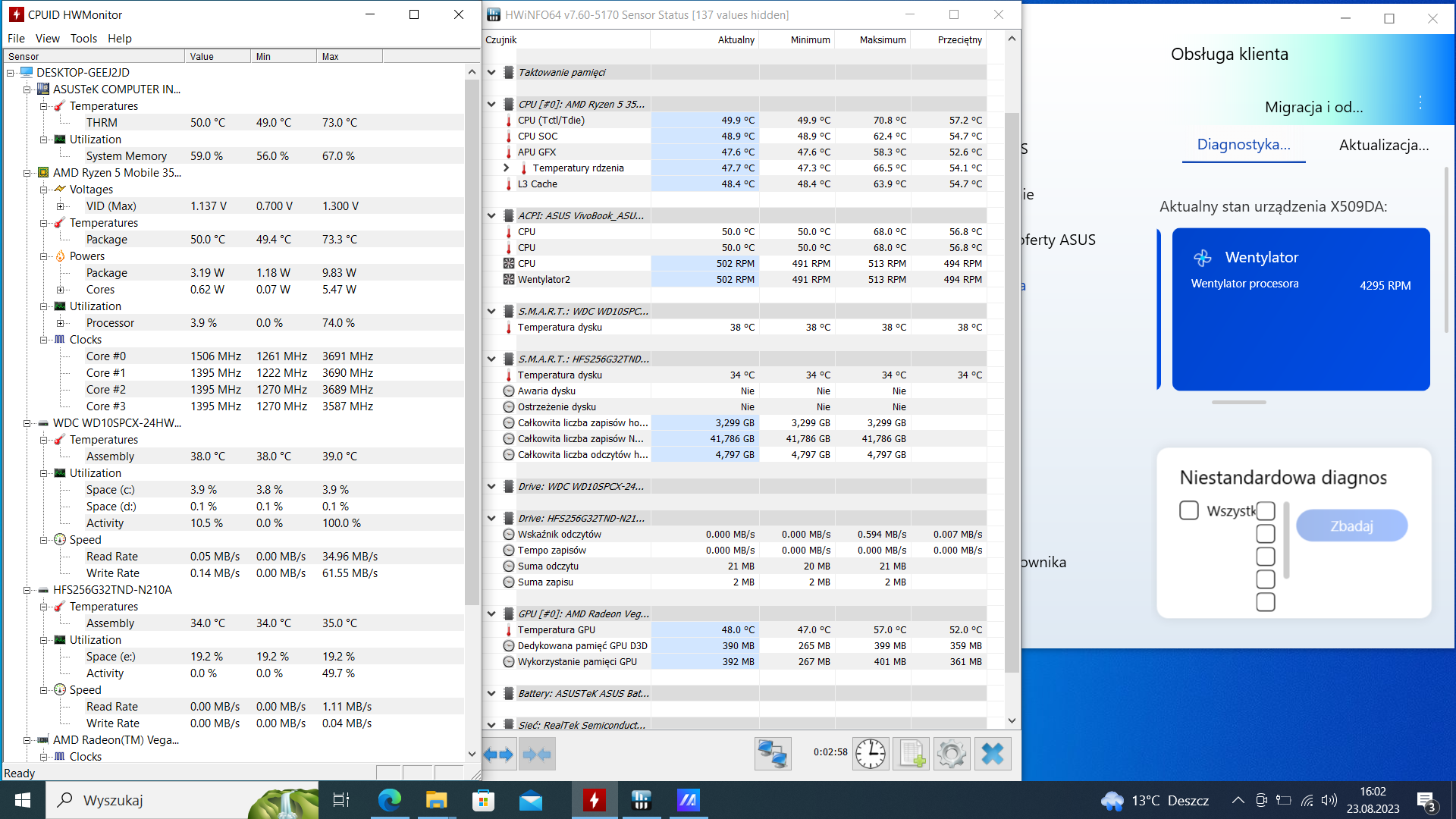Click HWiNFO expand columns arrows icon

[x=499, y=754]
